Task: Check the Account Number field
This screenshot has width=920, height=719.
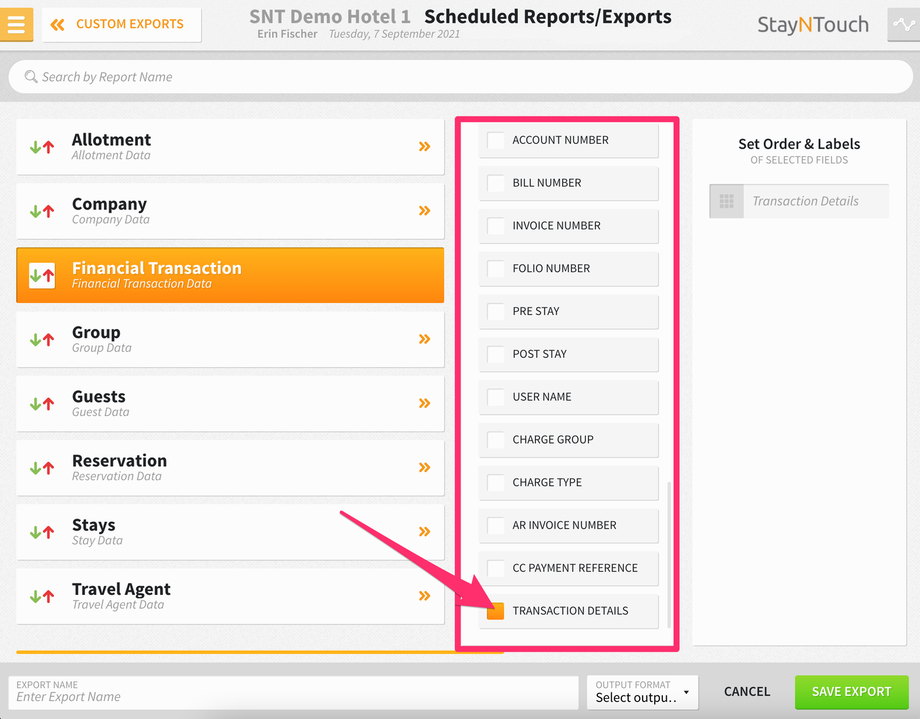Action: tap(496, 140)
